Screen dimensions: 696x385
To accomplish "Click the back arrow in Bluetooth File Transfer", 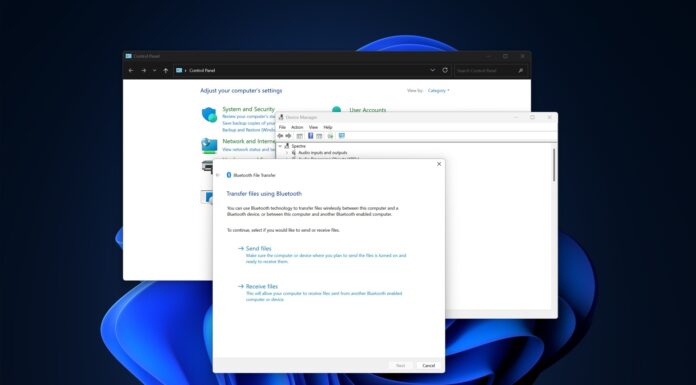I will (218, 175).
